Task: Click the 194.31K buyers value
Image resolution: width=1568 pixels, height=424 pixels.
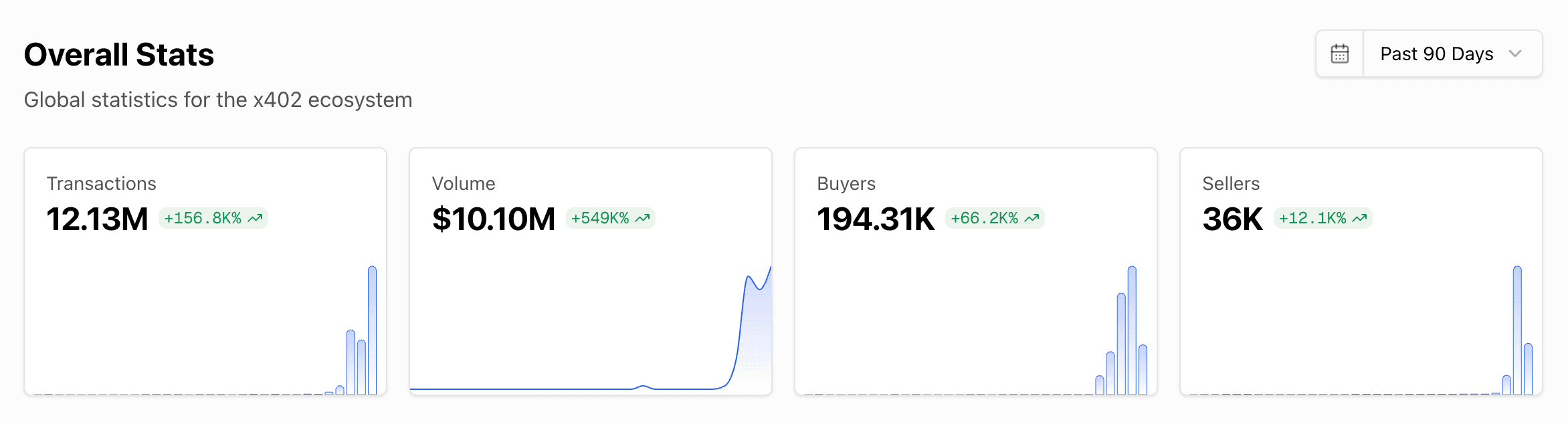Action: tap(876, 219)
